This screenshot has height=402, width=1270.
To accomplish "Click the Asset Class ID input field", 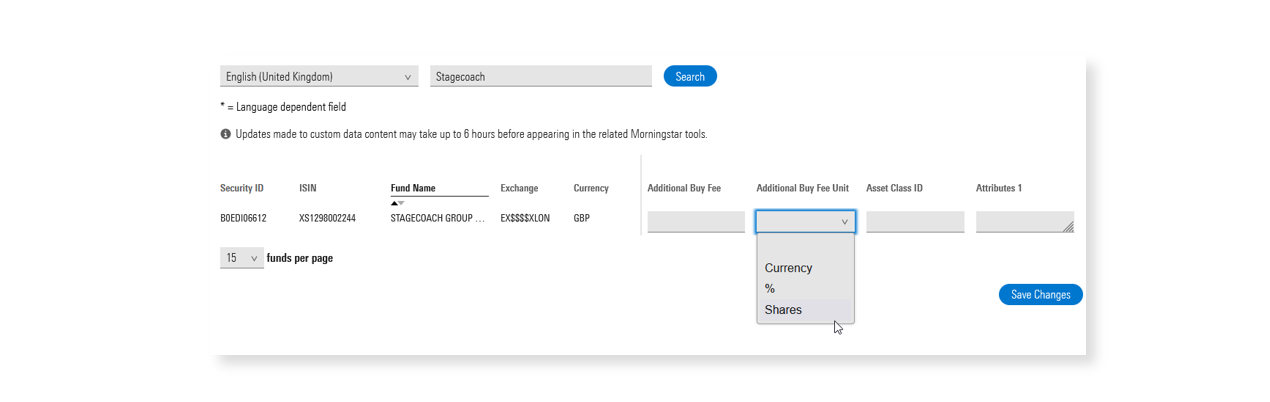I will 915,222.
